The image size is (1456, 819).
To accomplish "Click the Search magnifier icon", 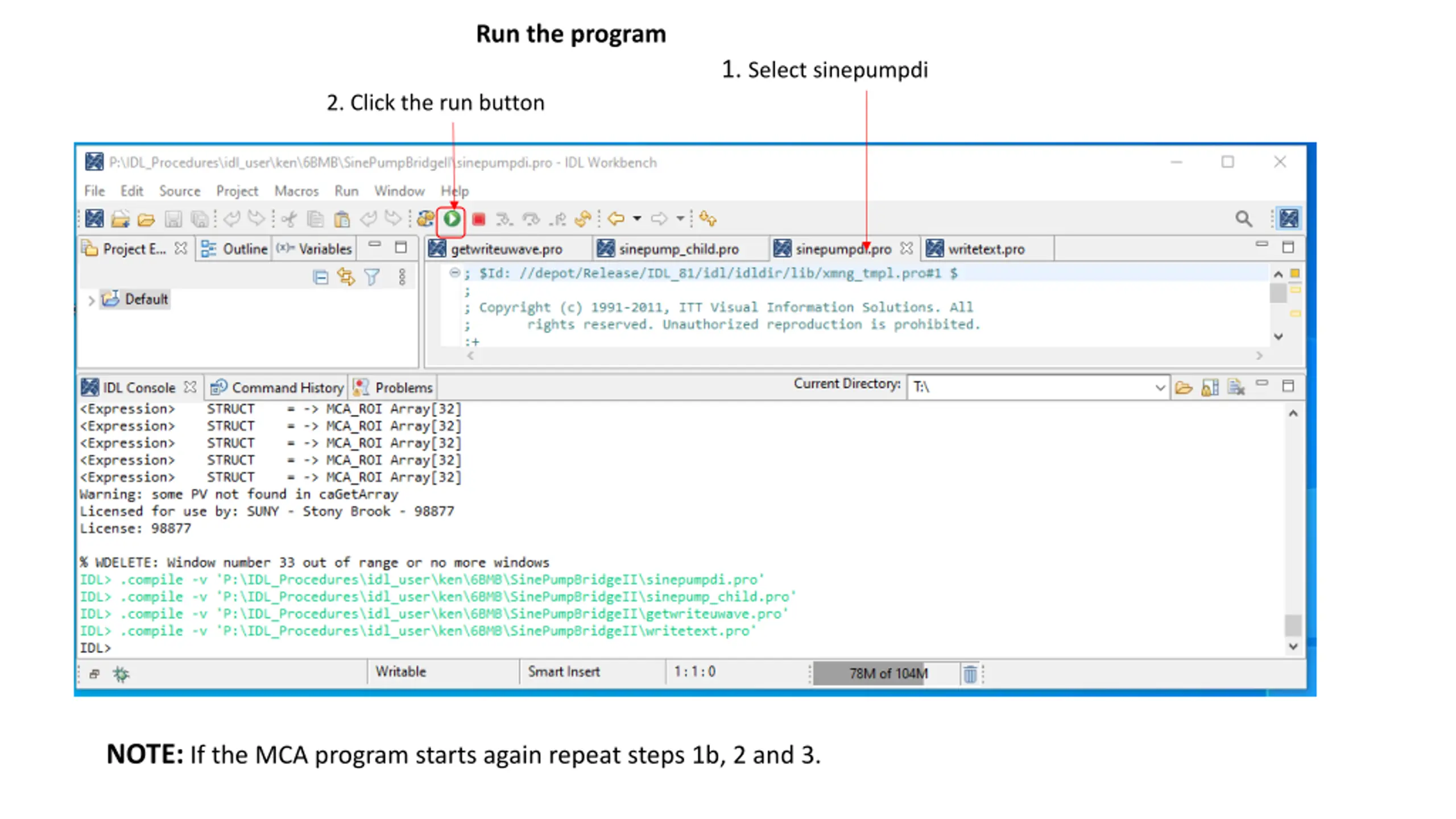I will tap(1243, 219).
